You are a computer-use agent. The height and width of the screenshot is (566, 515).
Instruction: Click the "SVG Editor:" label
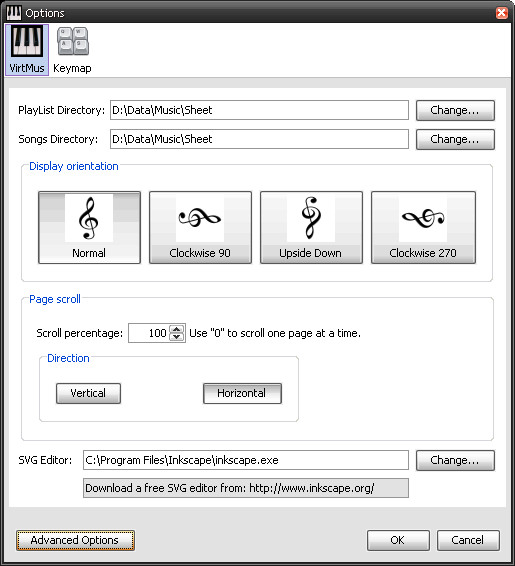click(45, 460)
